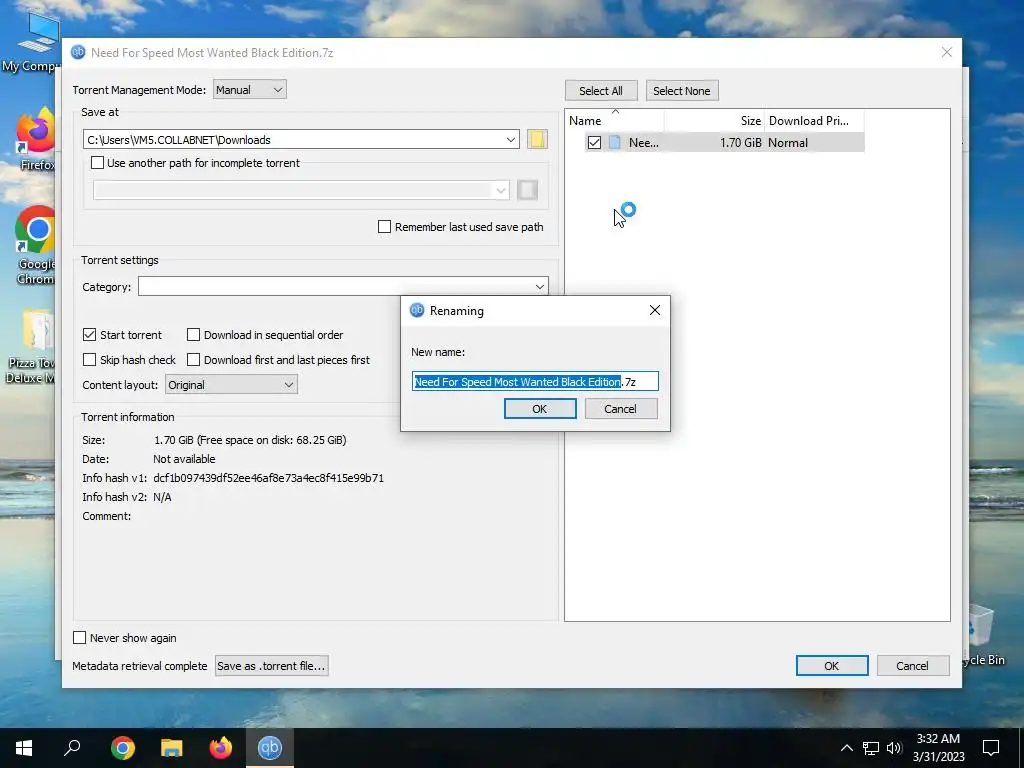Tick Never show again
This screenshot has width=1024, height=768.
80,638
